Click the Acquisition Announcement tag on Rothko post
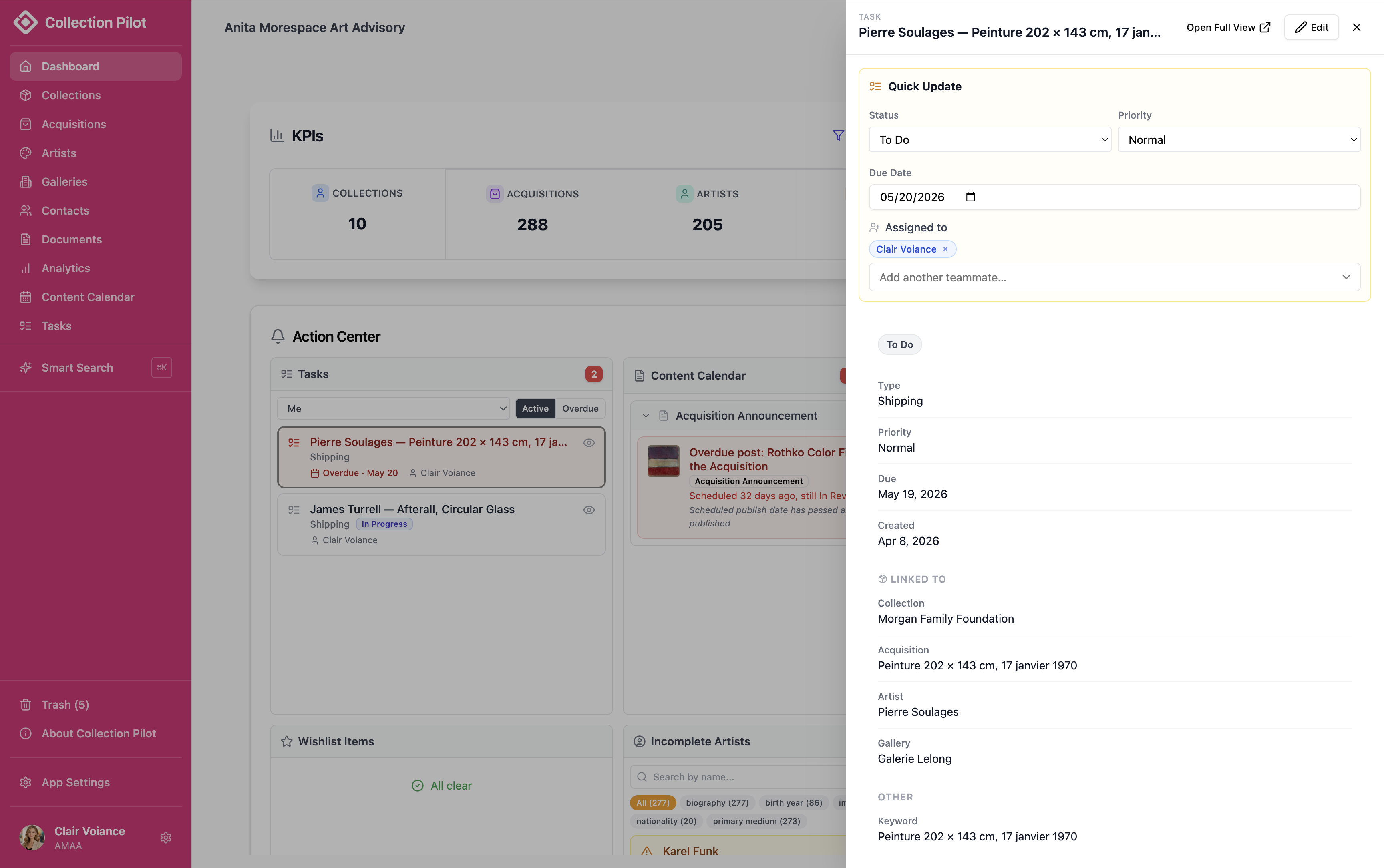This screenshot has width=1384, height=868. click(x=748, y=481)
